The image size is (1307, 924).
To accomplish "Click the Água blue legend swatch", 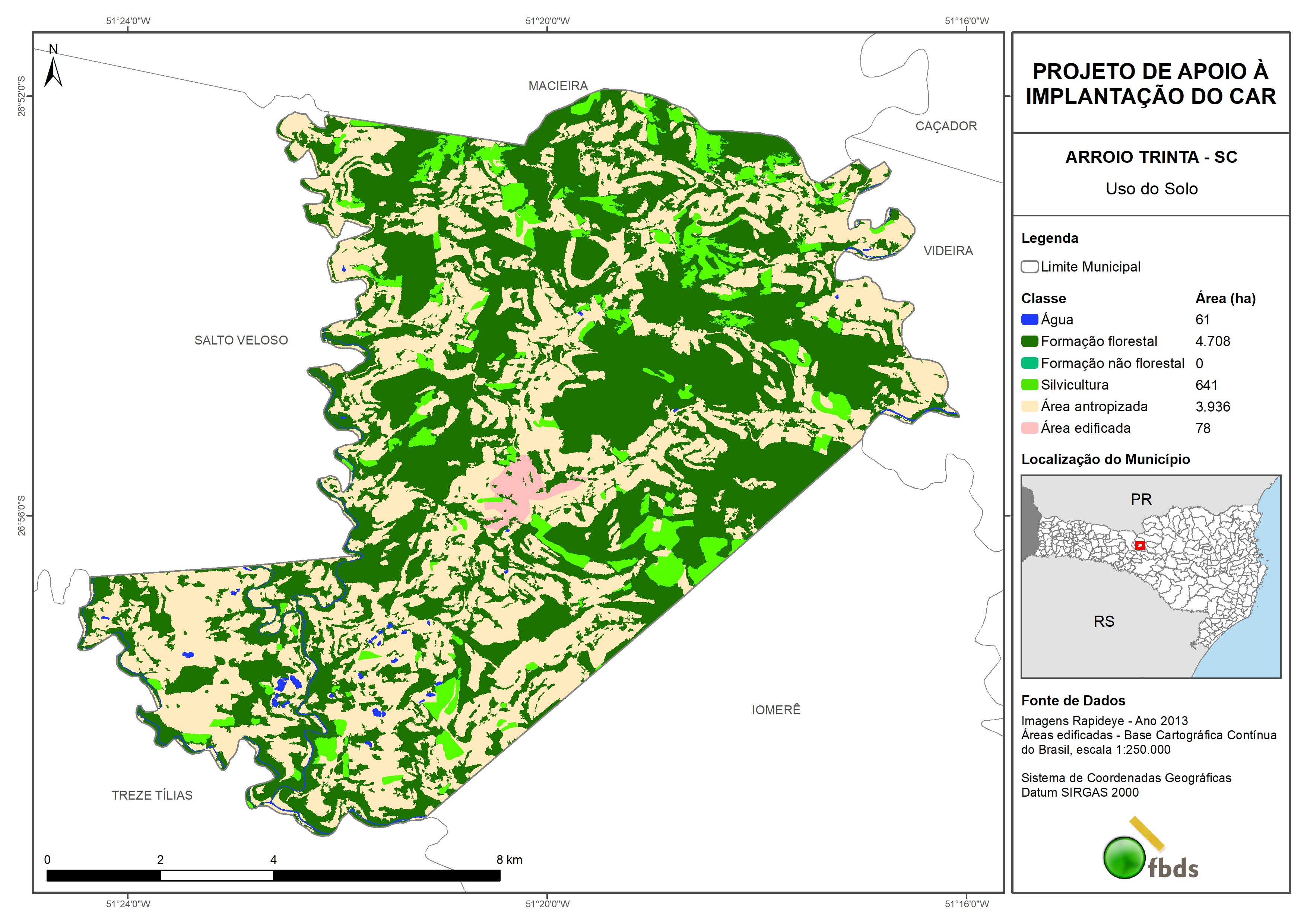I will (1029, 320).
